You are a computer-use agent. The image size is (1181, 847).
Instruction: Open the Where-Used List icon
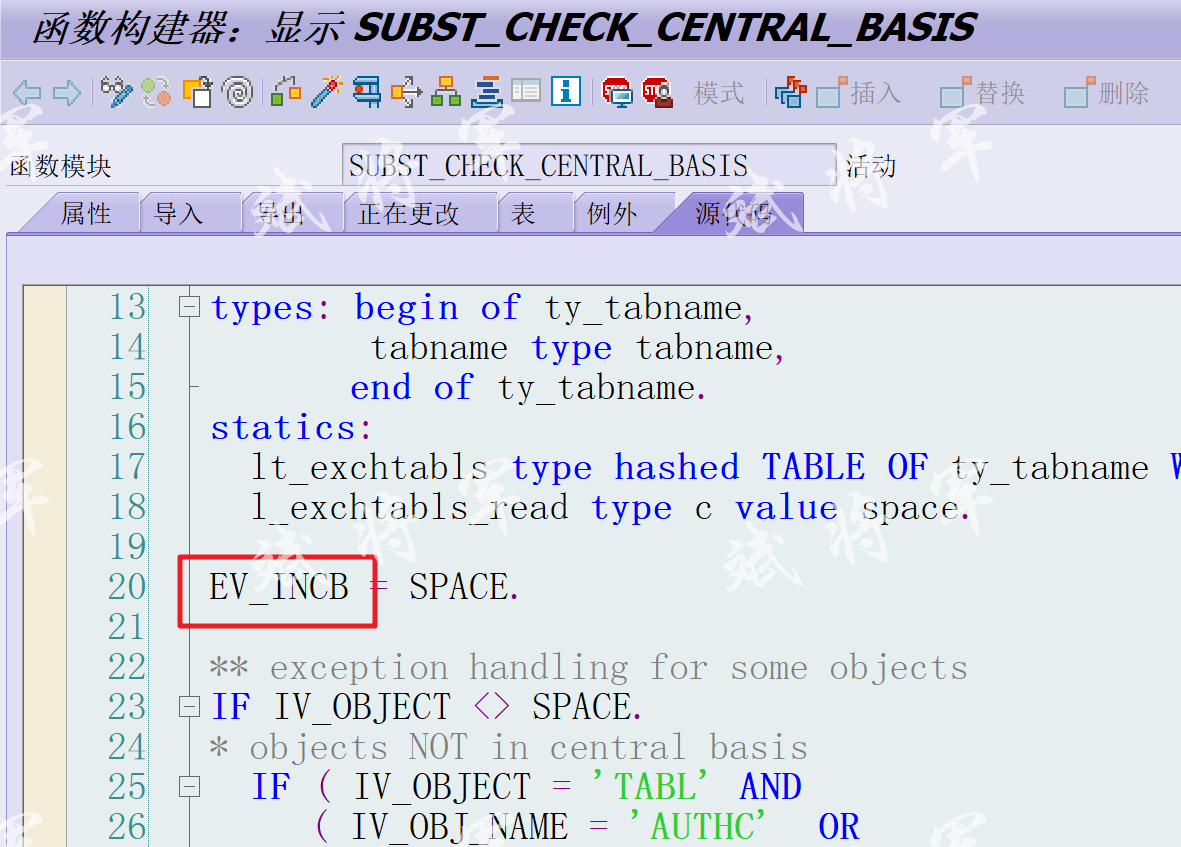coord(407,93)
